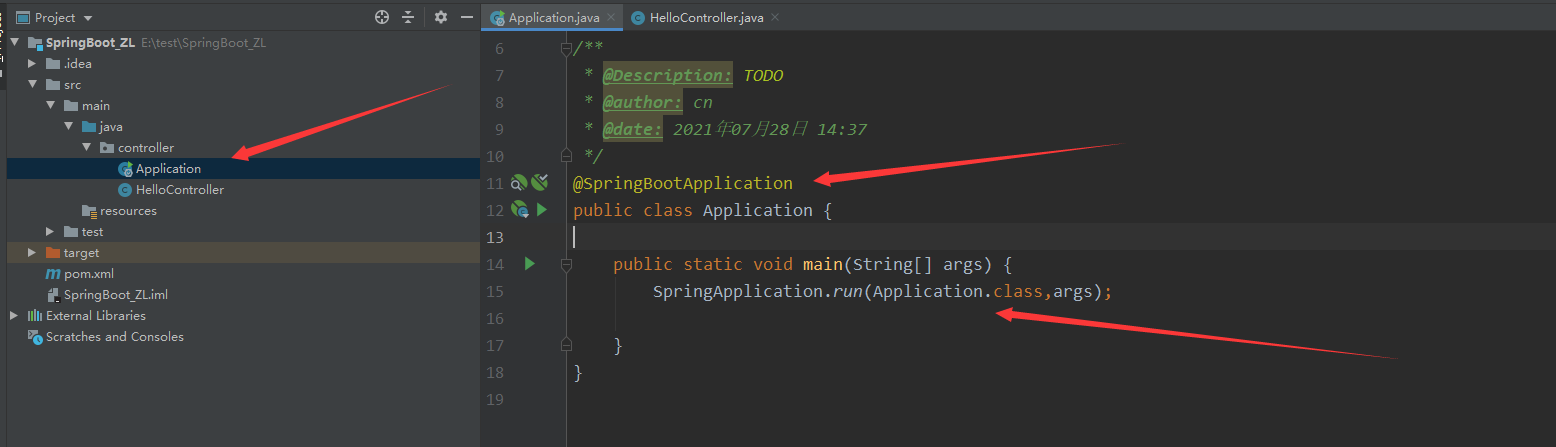
Task: Click the Application.java tab file icon
Action: click(497, 18)
